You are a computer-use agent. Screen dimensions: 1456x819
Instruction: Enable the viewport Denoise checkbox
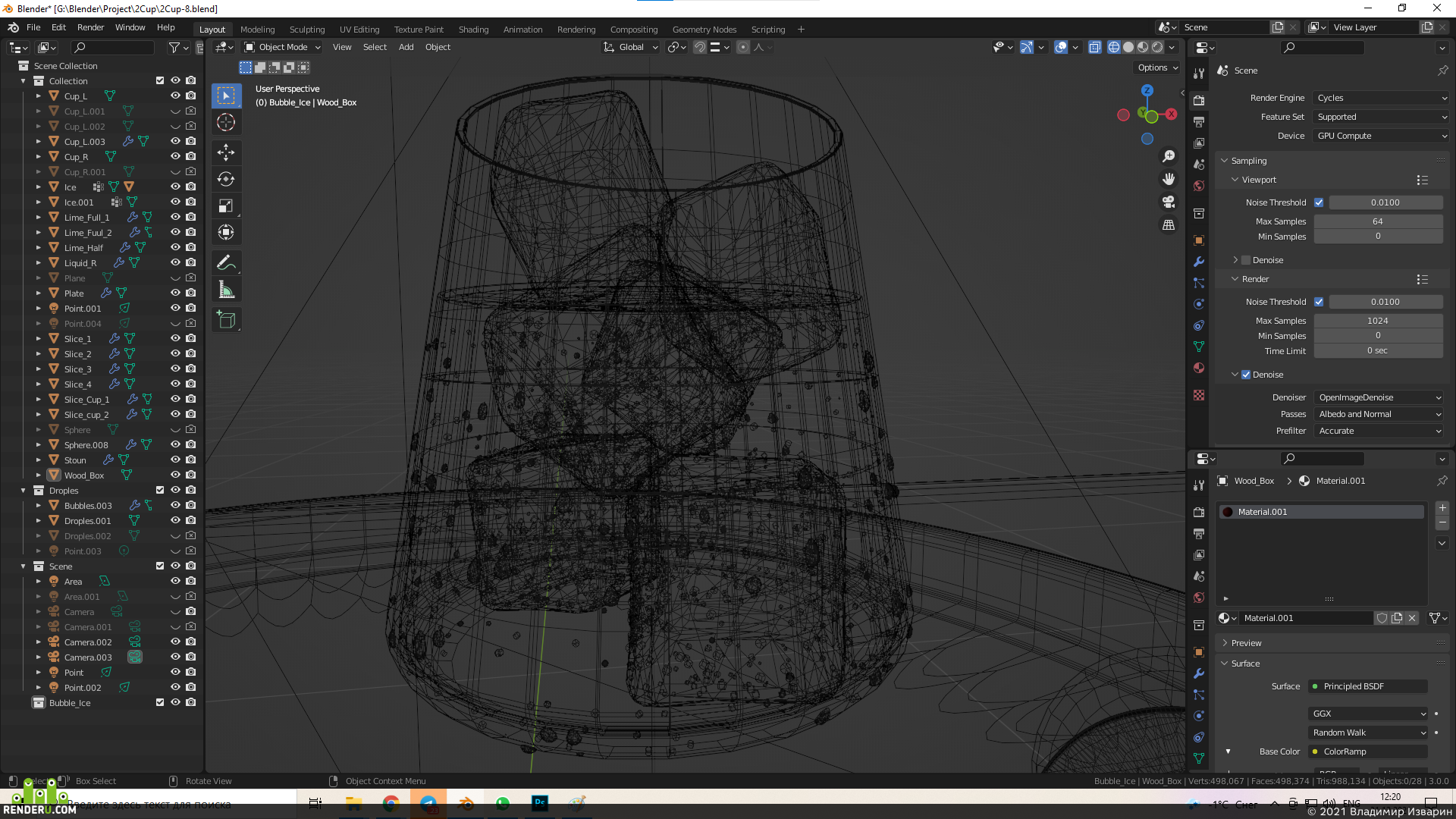[1246, 260]
